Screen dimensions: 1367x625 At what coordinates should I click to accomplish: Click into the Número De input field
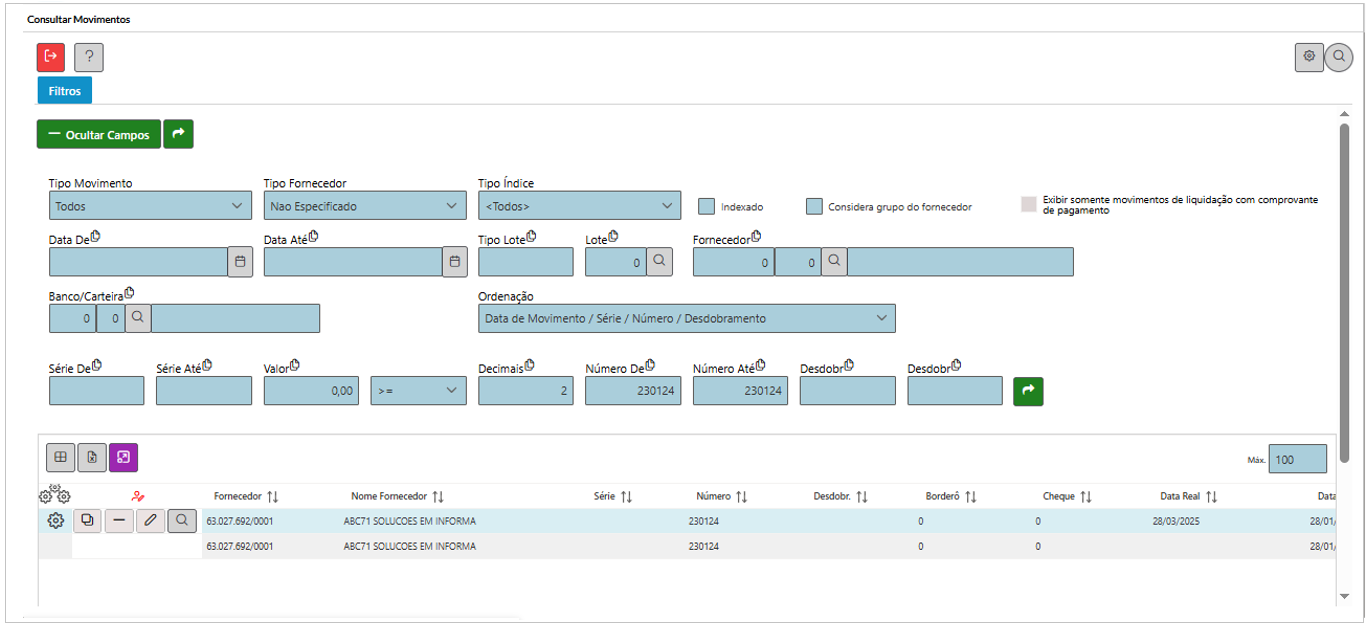point(632,391)
